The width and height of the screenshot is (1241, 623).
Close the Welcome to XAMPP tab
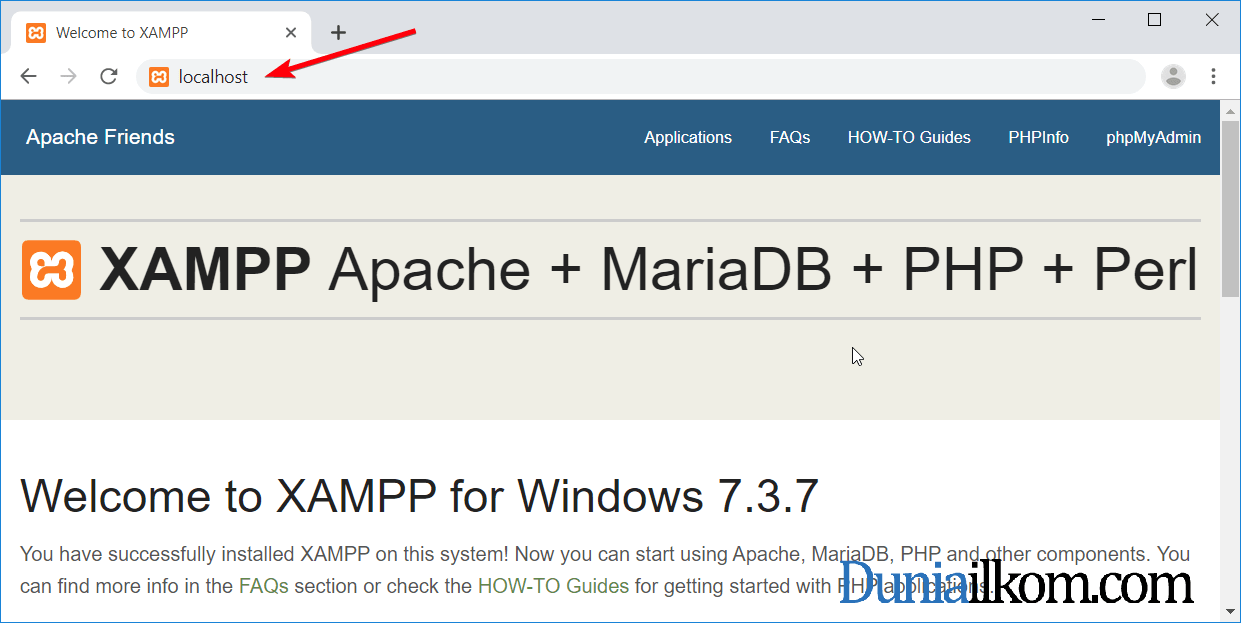pos(291,33)
